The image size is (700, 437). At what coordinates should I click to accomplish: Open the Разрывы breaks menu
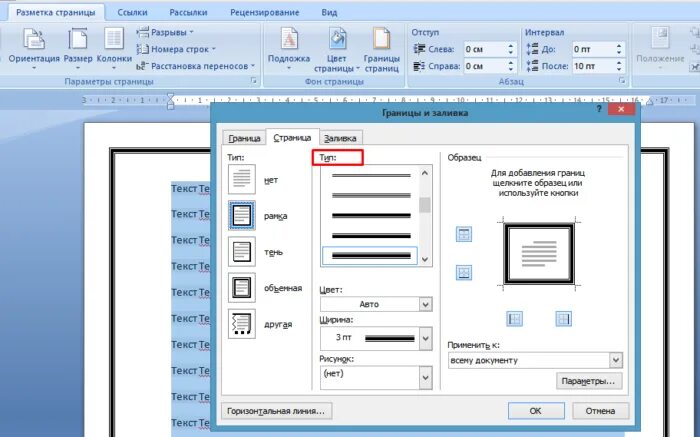pyautogui.click(x=165, y=32)
